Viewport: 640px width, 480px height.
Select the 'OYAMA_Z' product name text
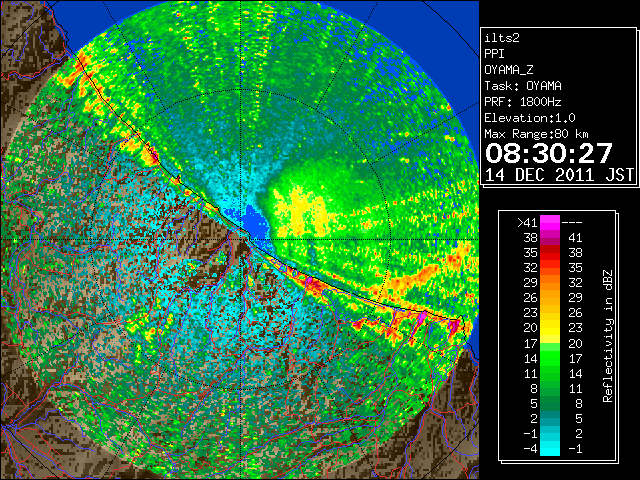[x=509, y=70]
